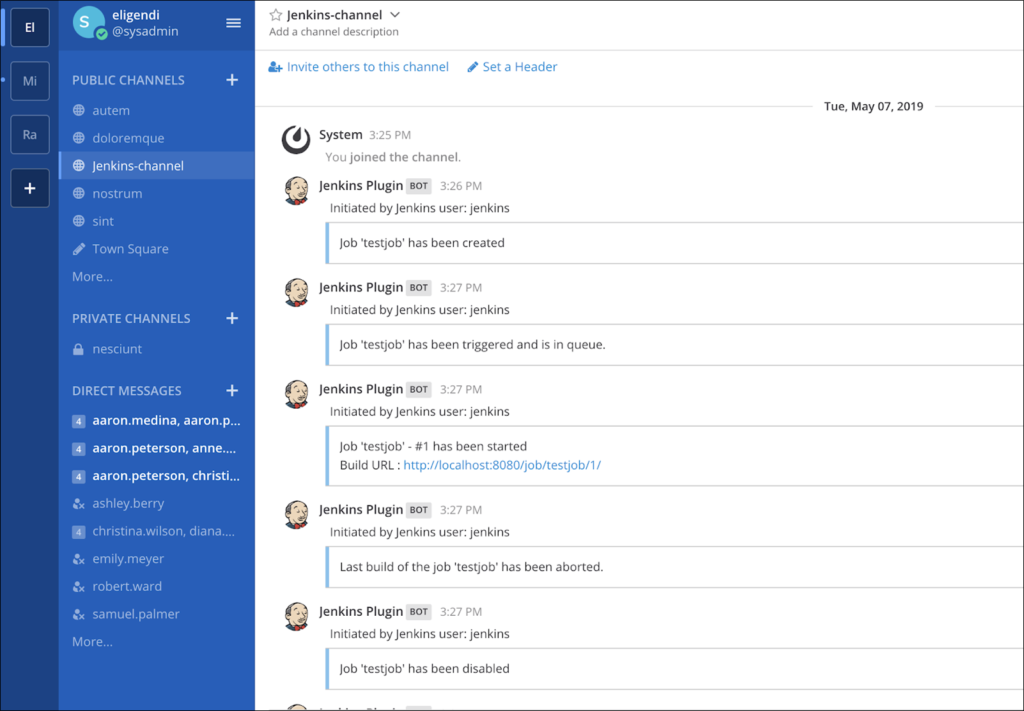Screen dimensions: 1024x711
Task: Click the PUBLIC CHANNELS section heading
Action: (x=128, y=80)
